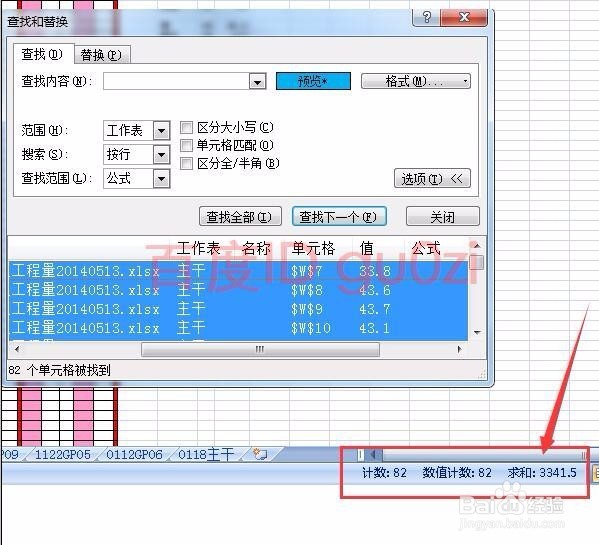The image size is (599, 545).
Task: Enable the 区分全/半角 checkbox
Action: pos(186,163)
